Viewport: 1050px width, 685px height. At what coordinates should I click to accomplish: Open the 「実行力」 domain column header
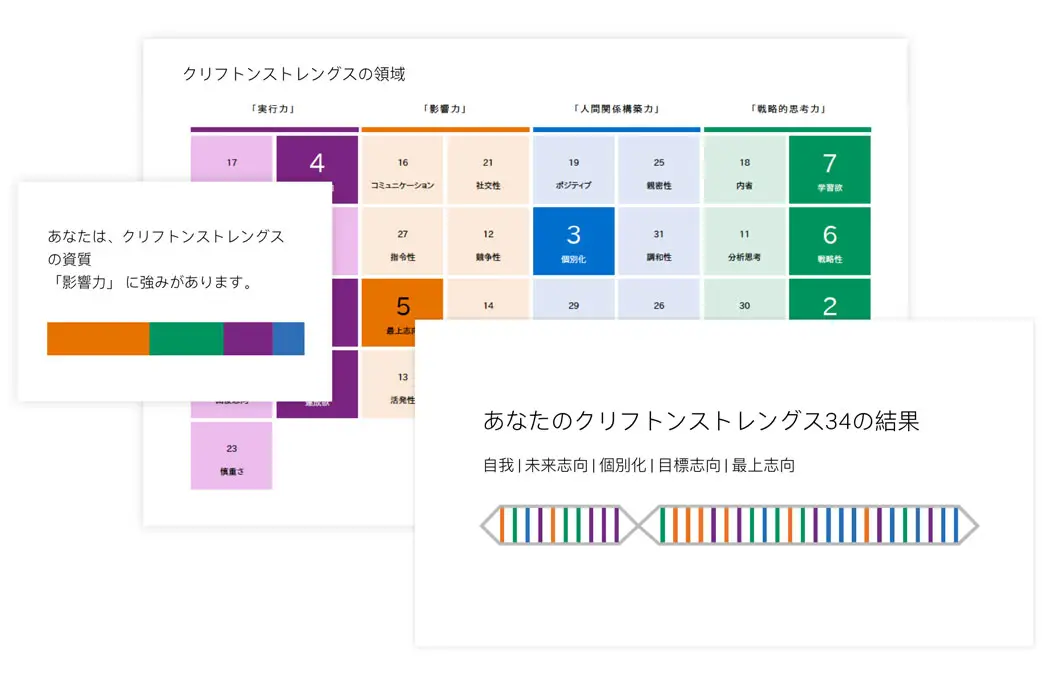[274, 107]
